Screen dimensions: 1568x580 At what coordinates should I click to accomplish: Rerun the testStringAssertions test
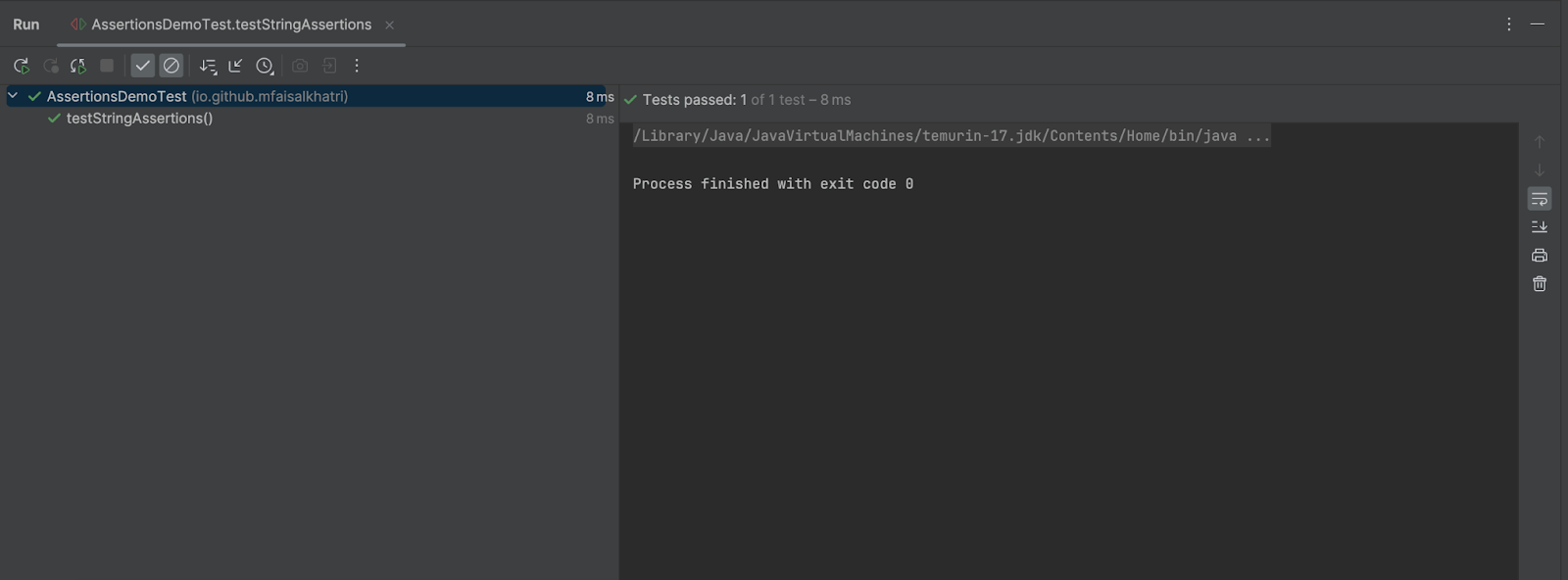tap(22, 66)
